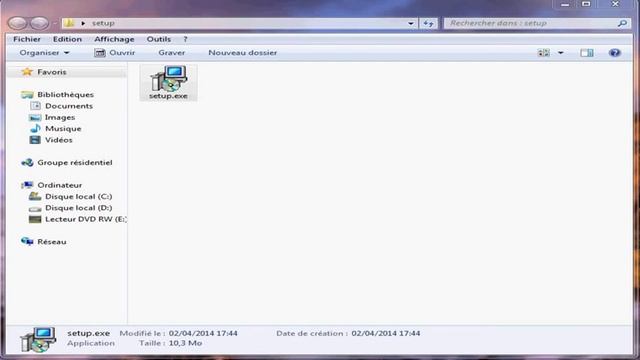Click the Lecteur DVD RW drive icon

(35, 219)
